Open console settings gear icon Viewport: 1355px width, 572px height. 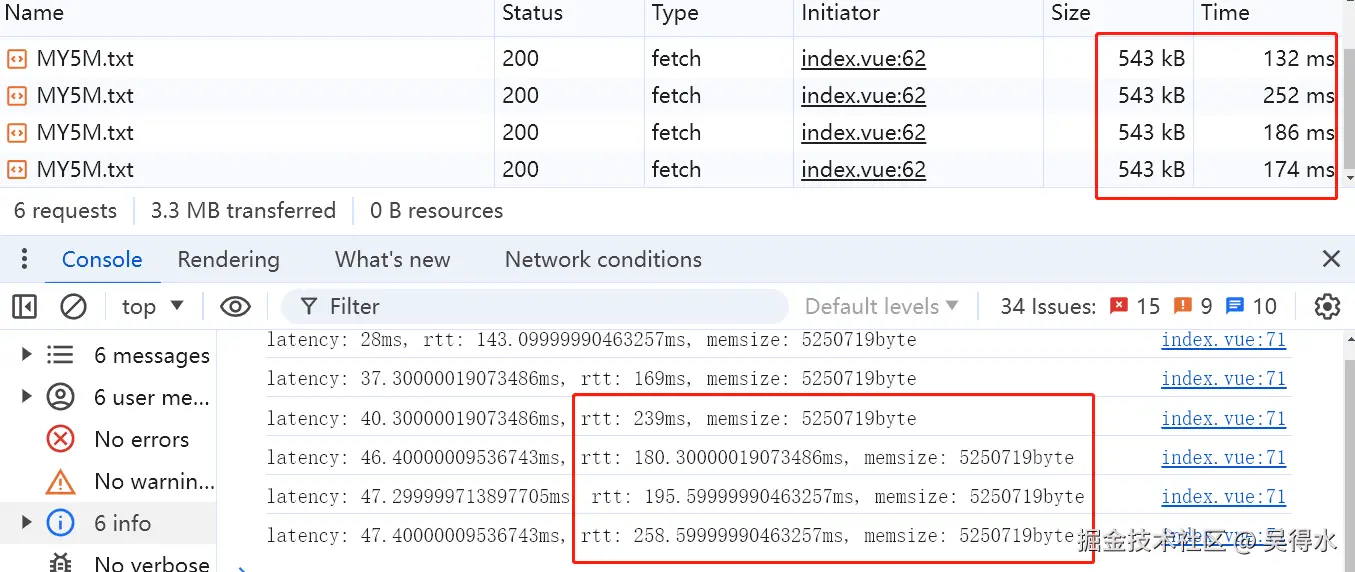(x=1327, y=306)
